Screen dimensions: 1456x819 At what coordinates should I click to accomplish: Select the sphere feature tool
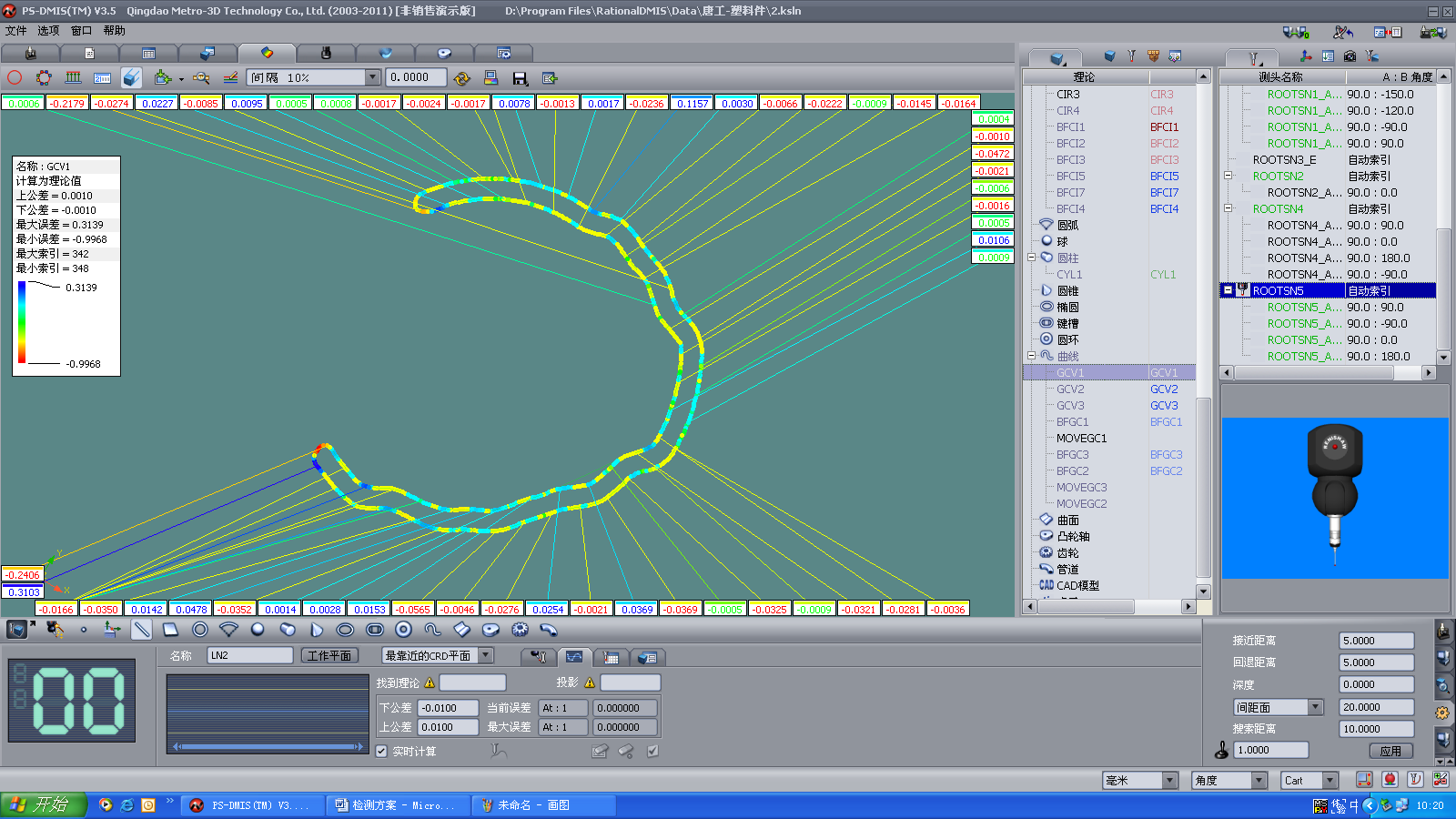(258, 629)
